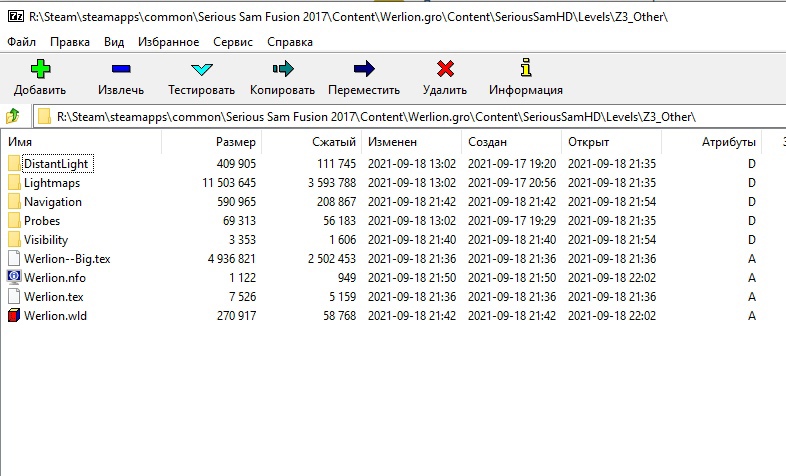Select the file Werlion.nfo
This screenshot has height=476, width=786.
click(55, 278)
